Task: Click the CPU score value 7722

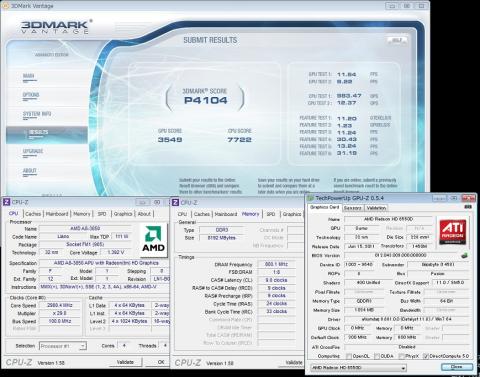Action: 239,140
